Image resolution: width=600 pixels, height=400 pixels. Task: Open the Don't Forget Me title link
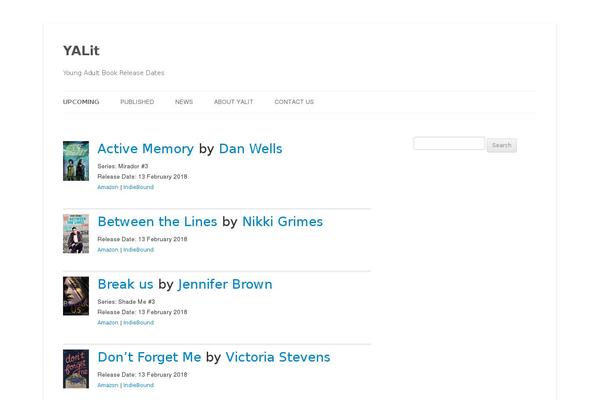[149, 357]
